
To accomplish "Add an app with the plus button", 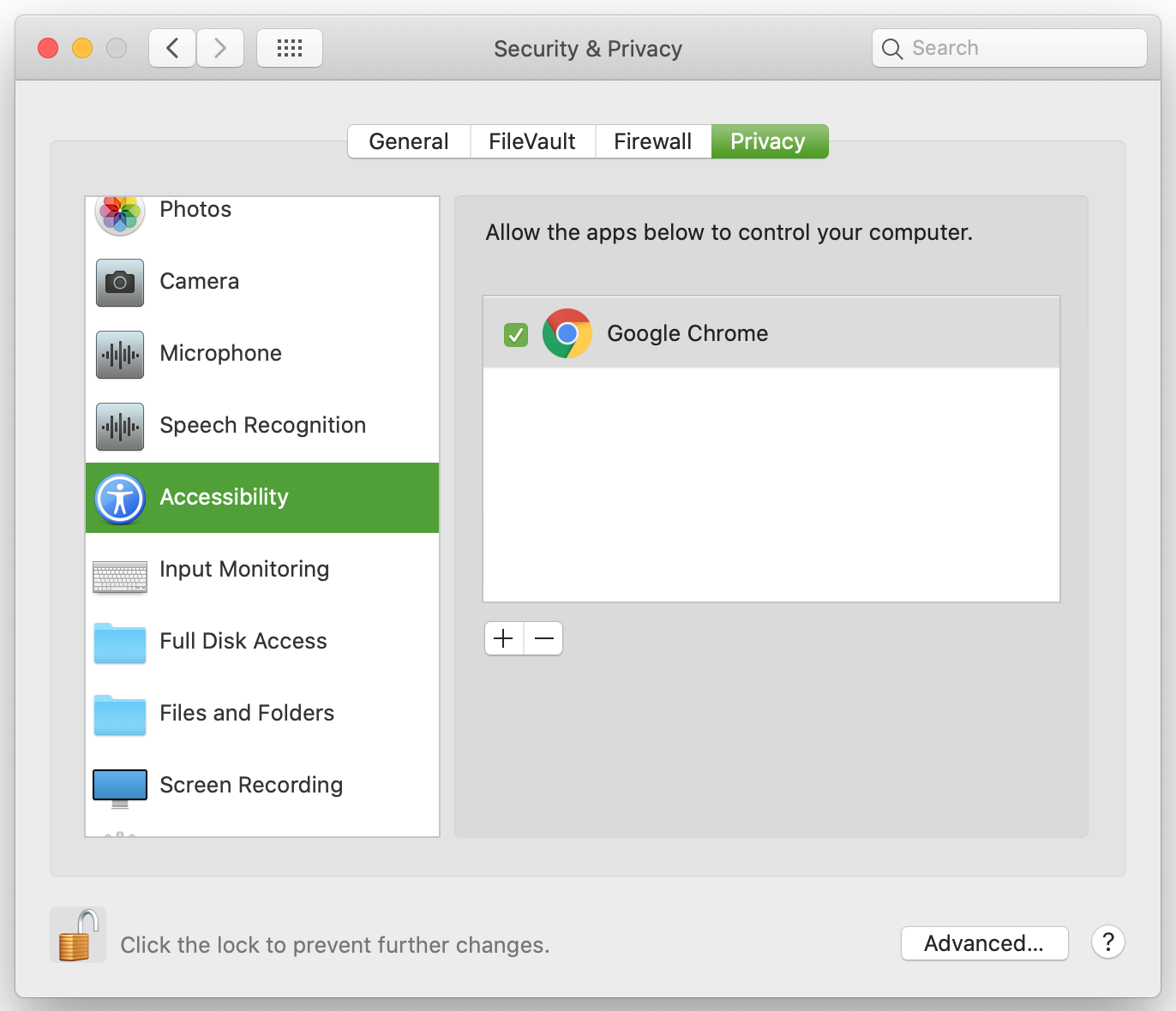I will (x=504, y=638).
